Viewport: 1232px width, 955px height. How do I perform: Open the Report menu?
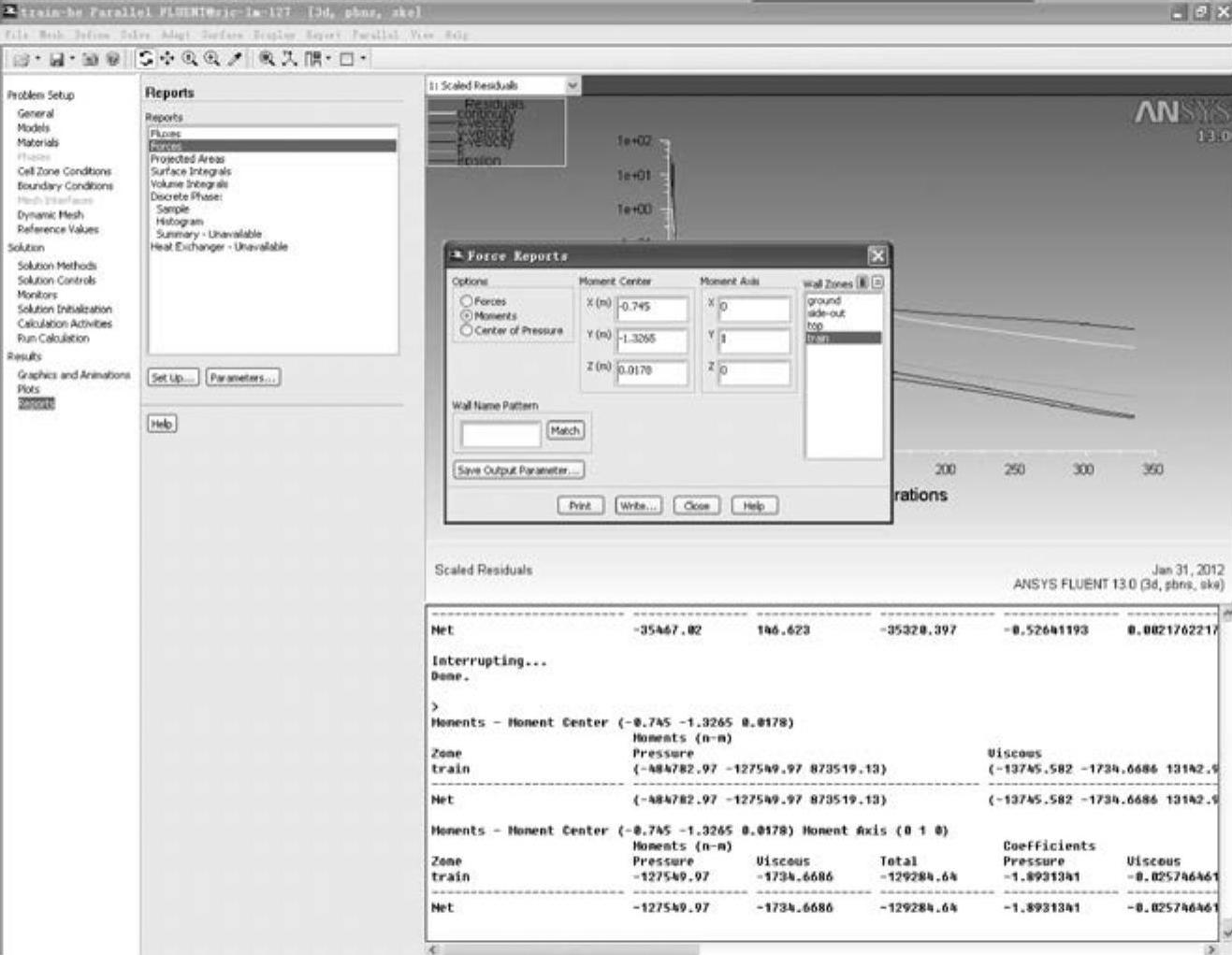[321, 35]
